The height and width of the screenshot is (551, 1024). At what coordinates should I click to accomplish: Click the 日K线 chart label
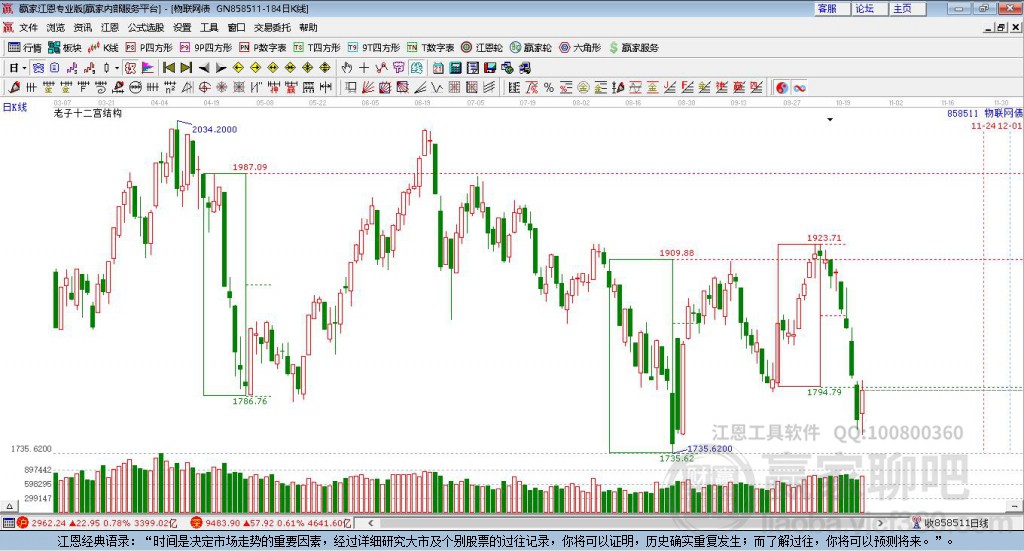15,107
